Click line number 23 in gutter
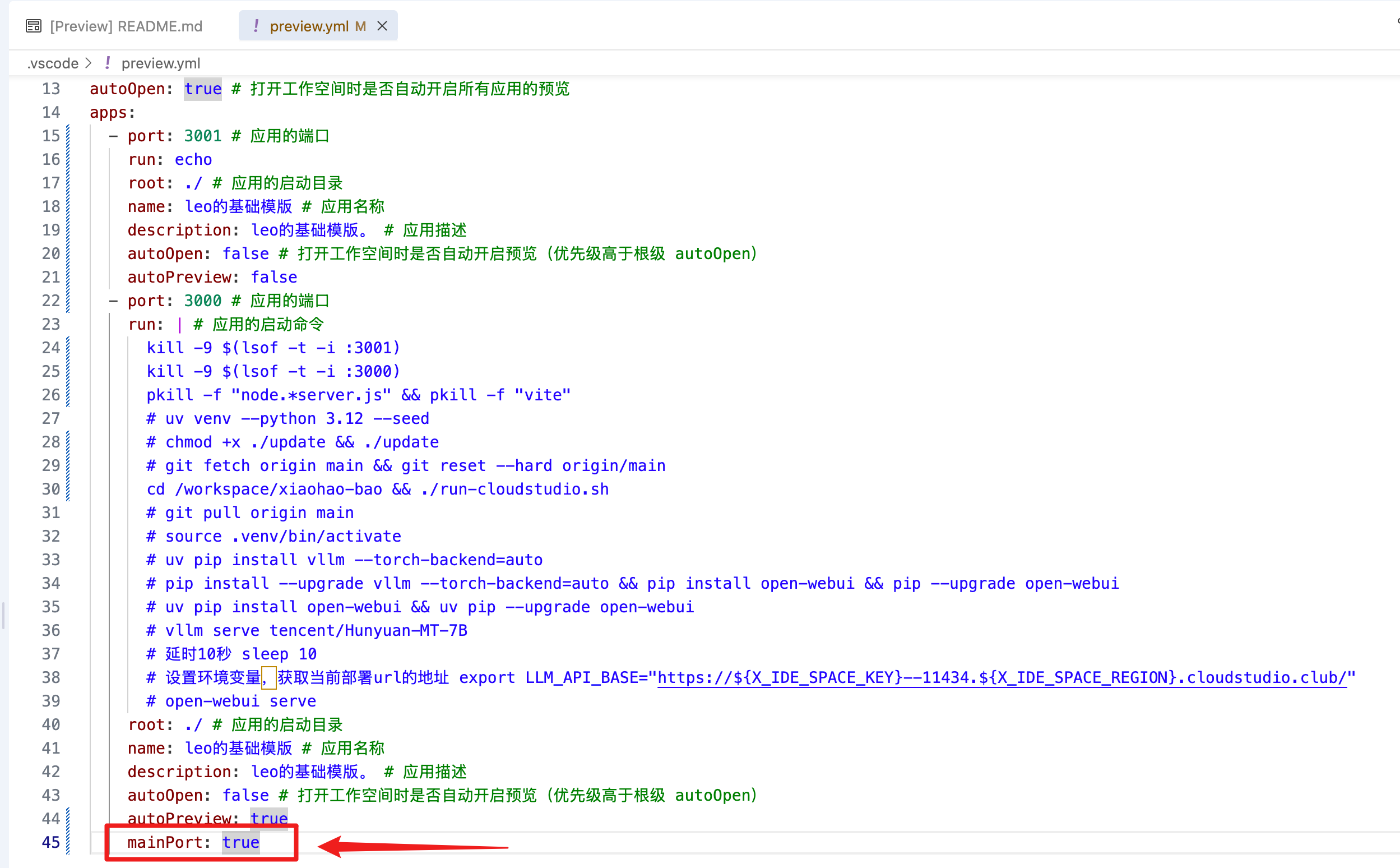 [x=50, y=324]
